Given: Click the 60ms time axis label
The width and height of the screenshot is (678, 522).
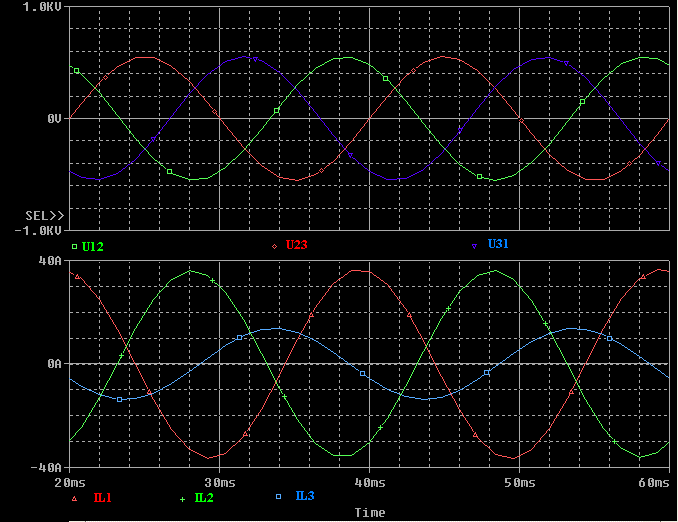Looking at the screenshot, I should [654, 483].
